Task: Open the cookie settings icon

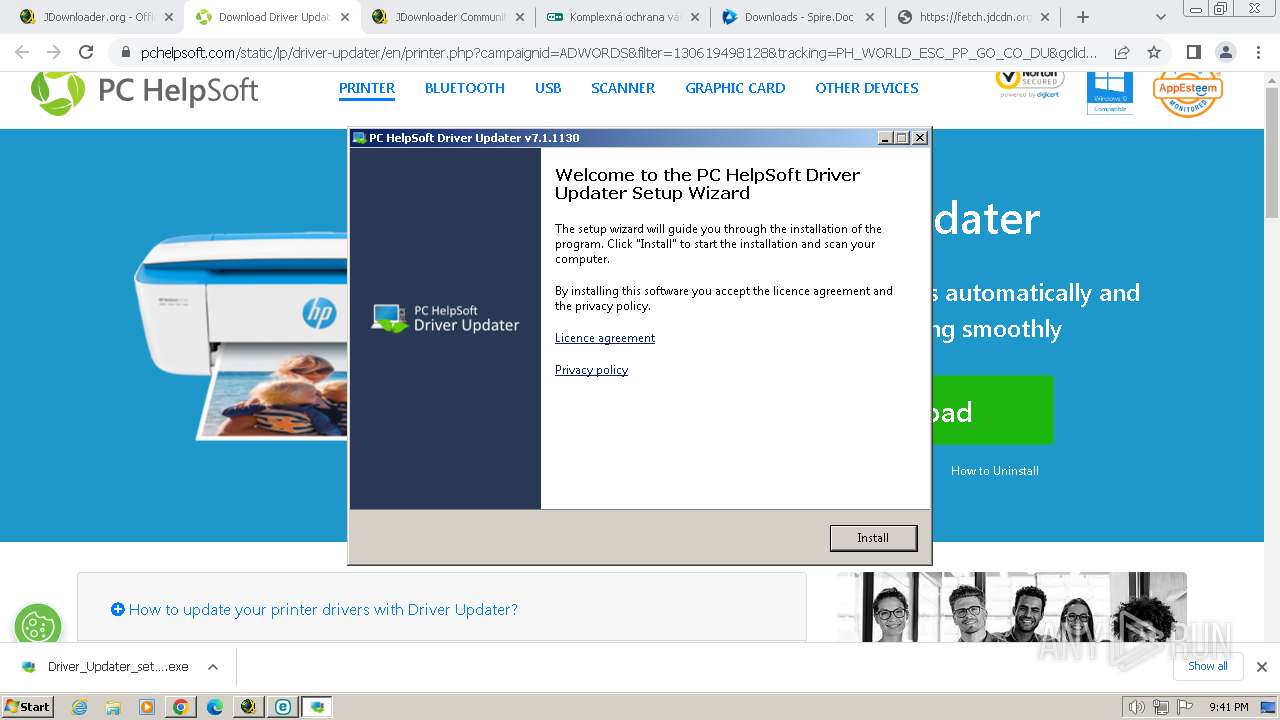Action: [x=37, y=626]
